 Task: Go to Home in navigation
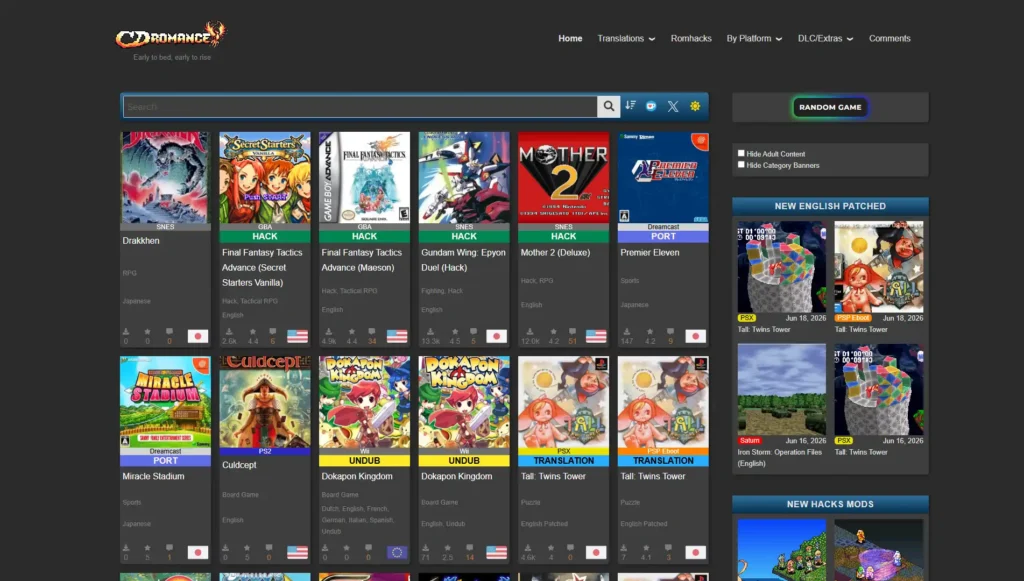tap(570, 39)
